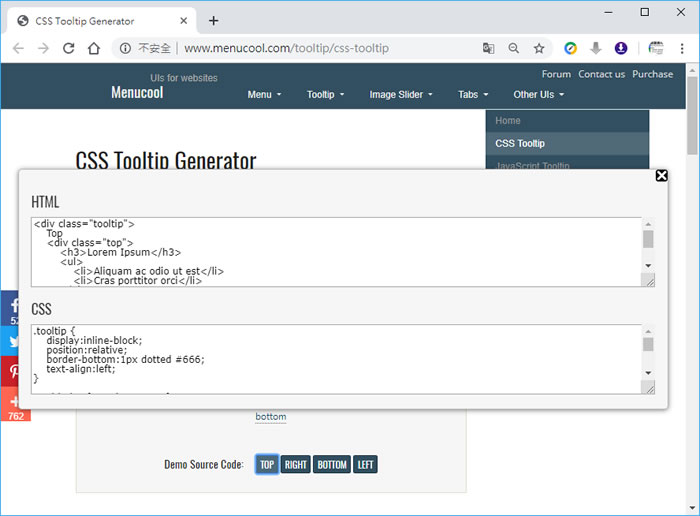Viewport: 700px width, 516px height.
Task: Open the Contact us link
Action: click(601, 74)
